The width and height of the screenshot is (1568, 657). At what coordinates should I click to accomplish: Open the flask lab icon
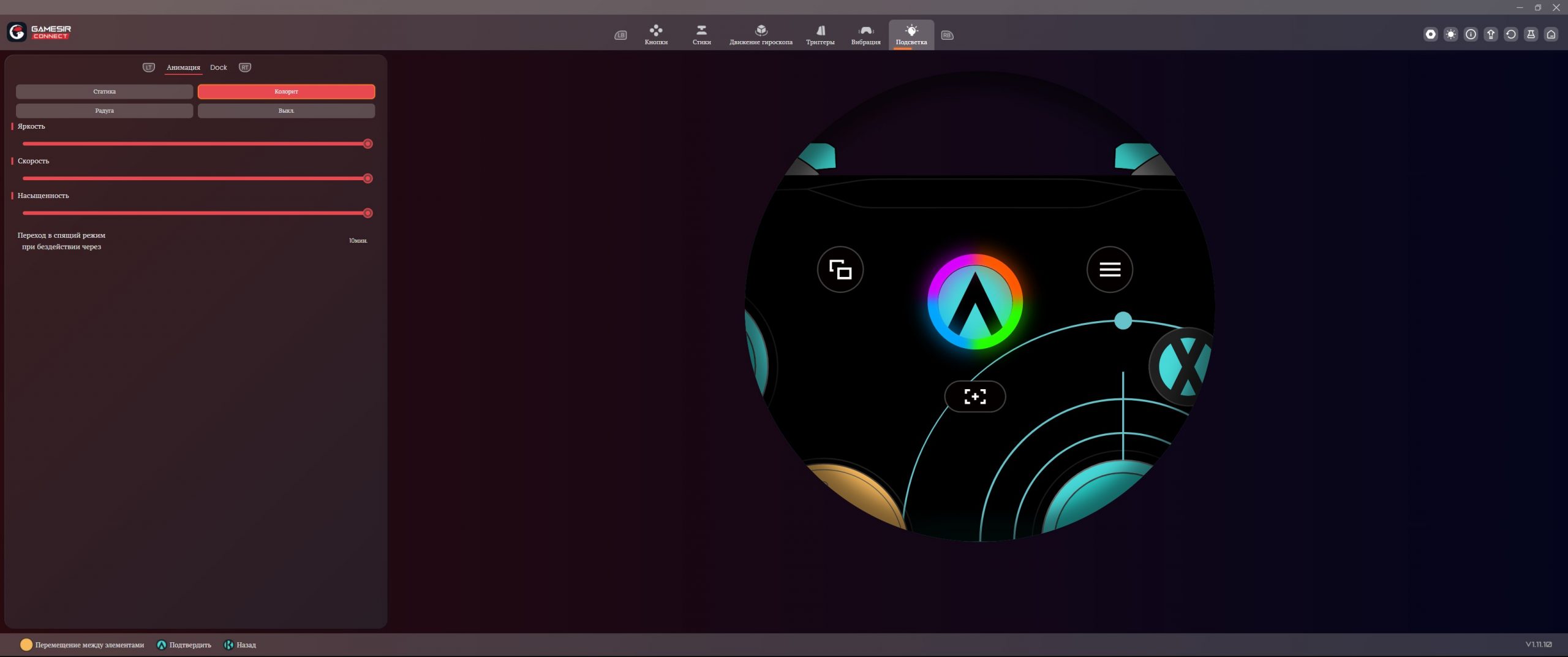pos(1531,34)
